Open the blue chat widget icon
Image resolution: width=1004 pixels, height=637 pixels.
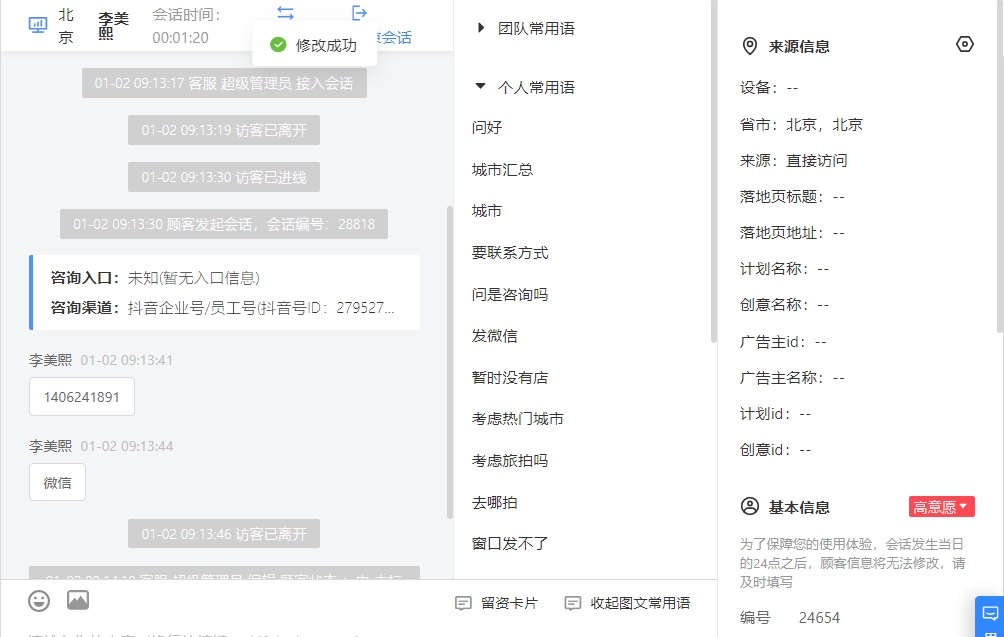pyautogui.click(x=990, y=615)
